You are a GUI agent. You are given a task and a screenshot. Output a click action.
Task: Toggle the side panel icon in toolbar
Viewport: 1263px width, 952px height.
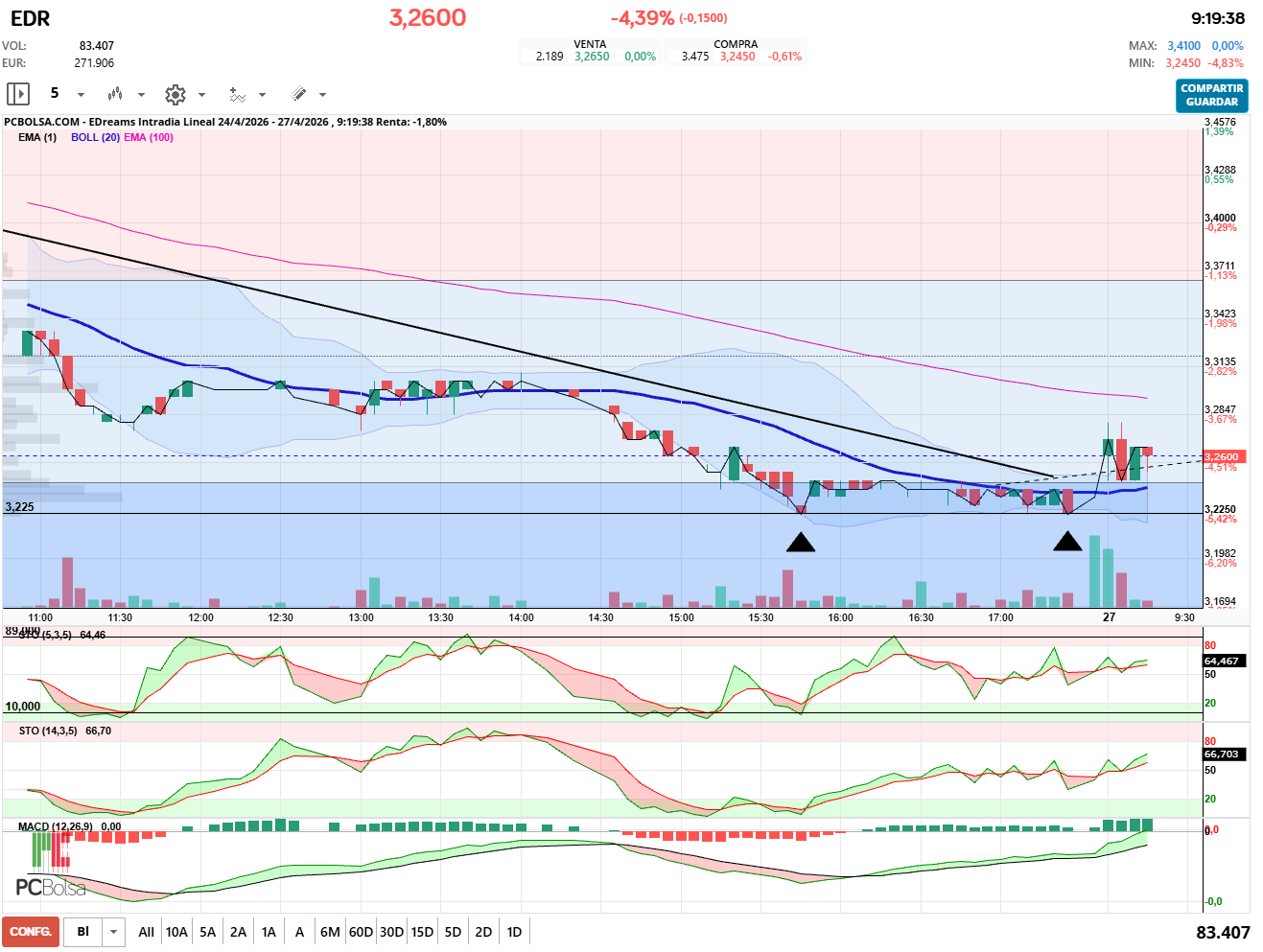18,94
